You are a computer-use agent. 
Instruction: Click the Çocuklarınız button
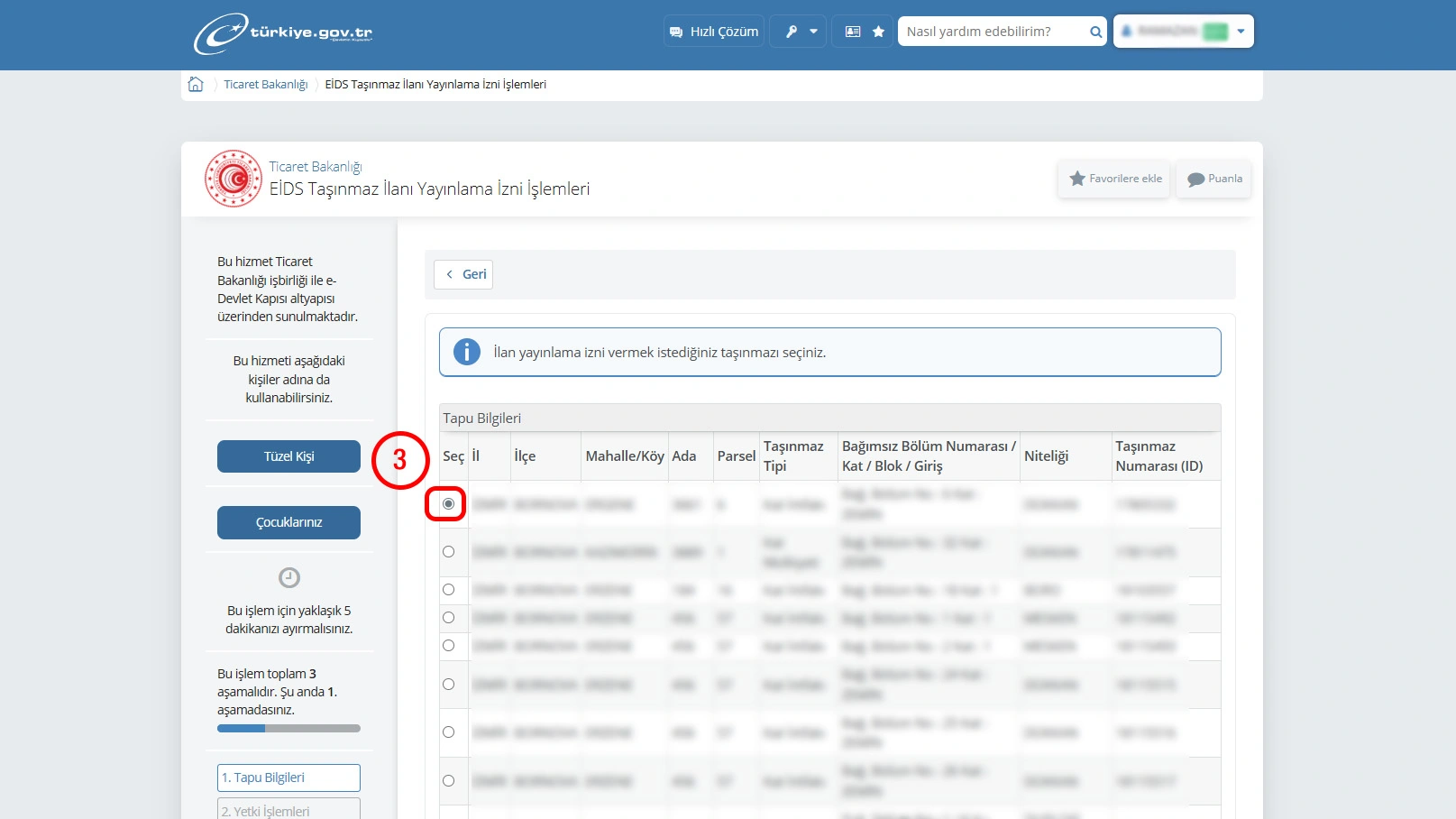288,522
